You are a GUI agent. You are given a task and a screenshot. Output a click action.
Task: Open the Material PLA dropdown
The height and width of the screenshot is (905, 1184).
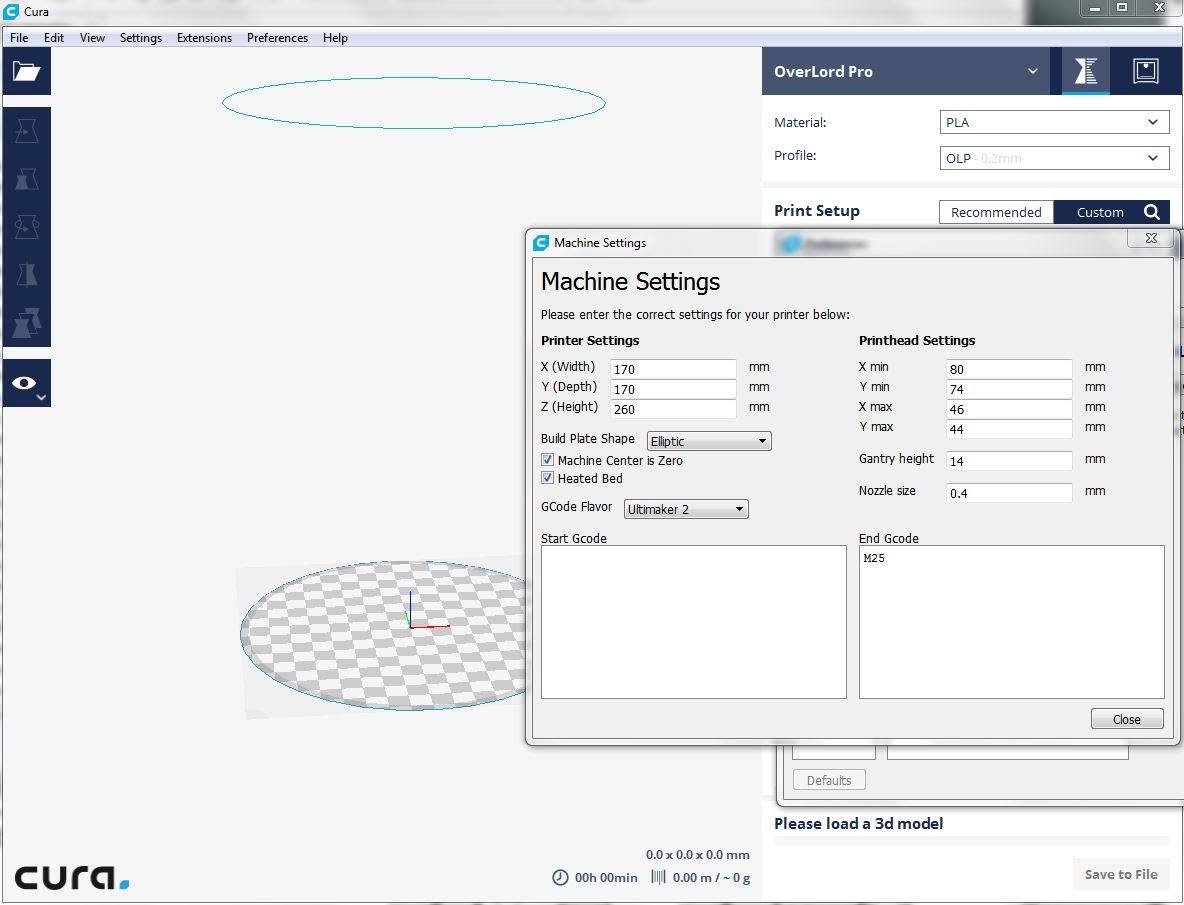tap(1054, 122)
